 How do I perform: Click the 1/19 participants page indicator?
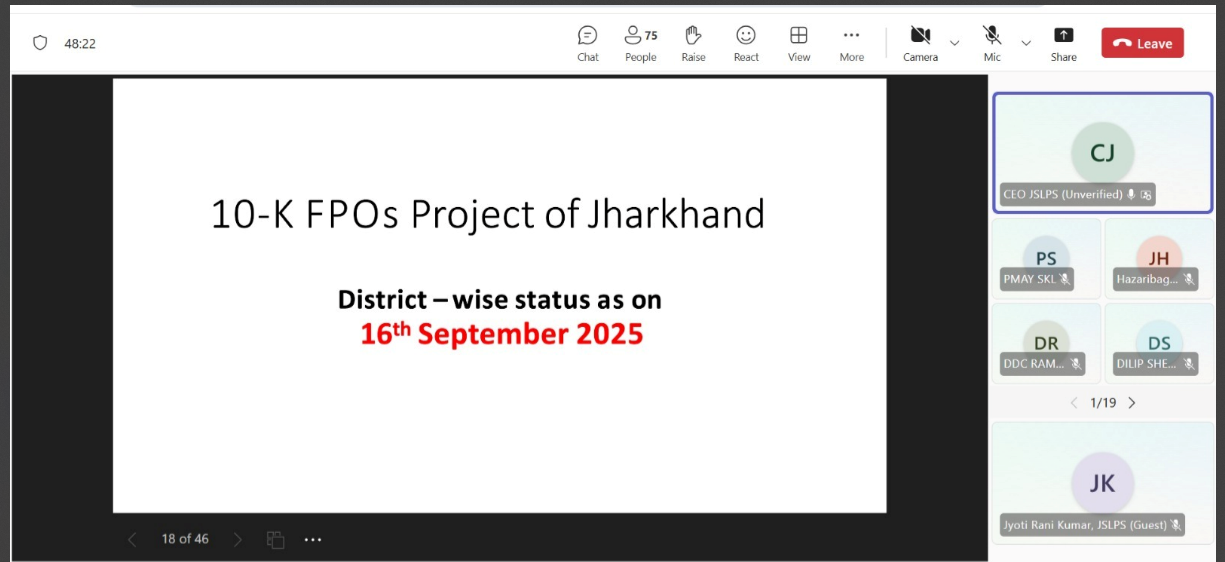[1103, 403]
